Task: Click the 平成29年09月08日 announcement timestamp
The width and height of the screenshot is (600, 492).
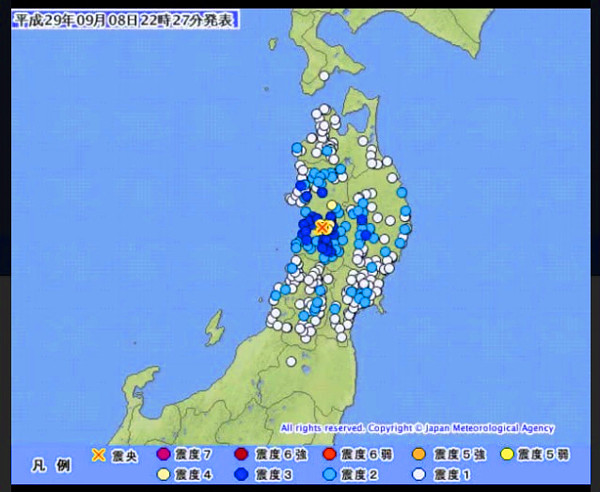Action: tap(125, 20)
